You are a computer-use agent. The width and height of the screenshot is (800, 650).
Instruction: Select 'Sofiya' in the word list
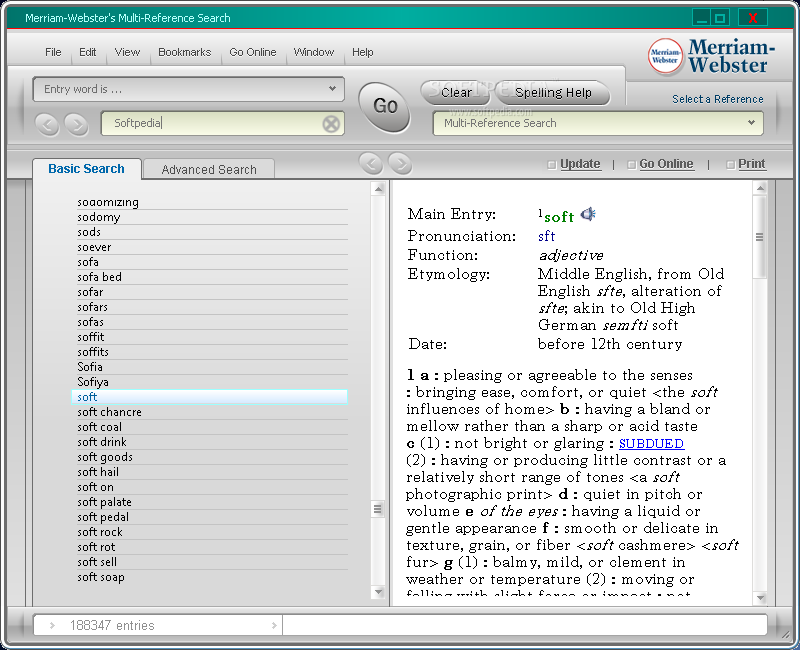[210, 382]
